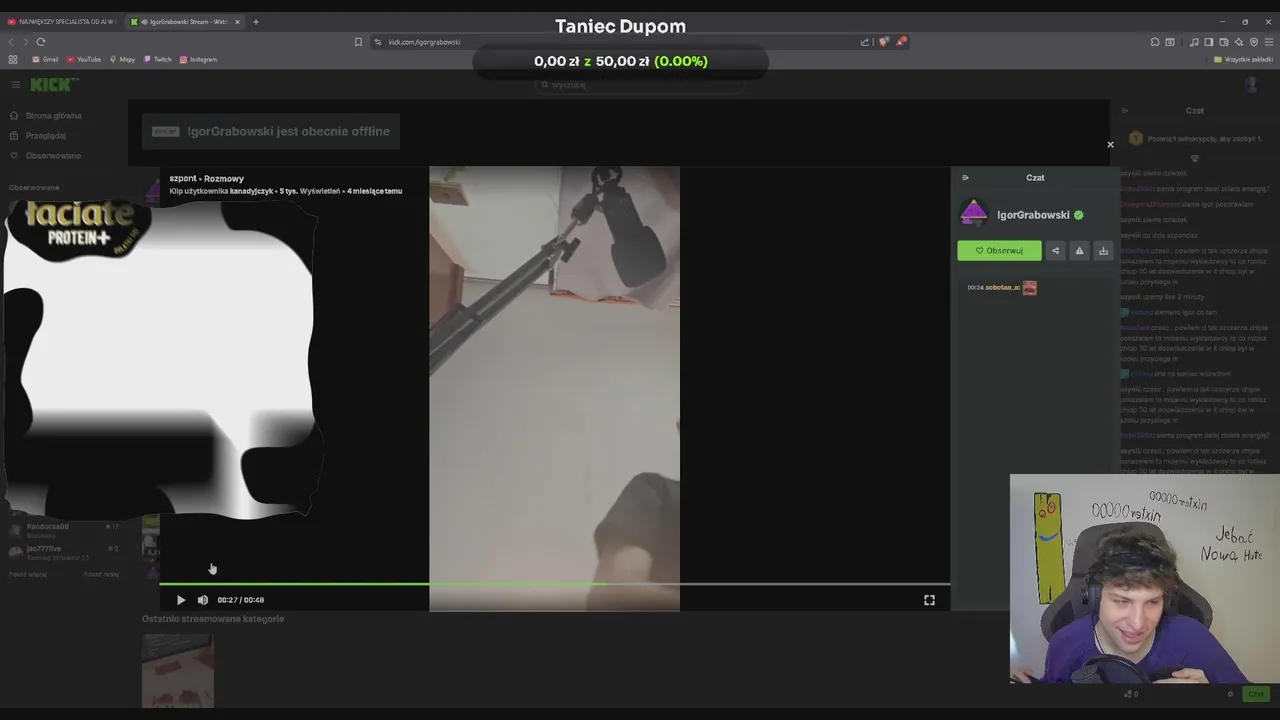Open the Gmail bookmark

tap(46, 60)
